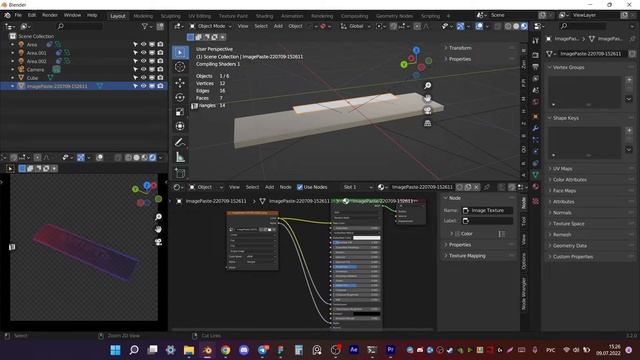Image resolution: width=640 pixels, height=360 pixels.
Task: Select the Select Box tool in viewport toolbar
Action: pos(180,52)
